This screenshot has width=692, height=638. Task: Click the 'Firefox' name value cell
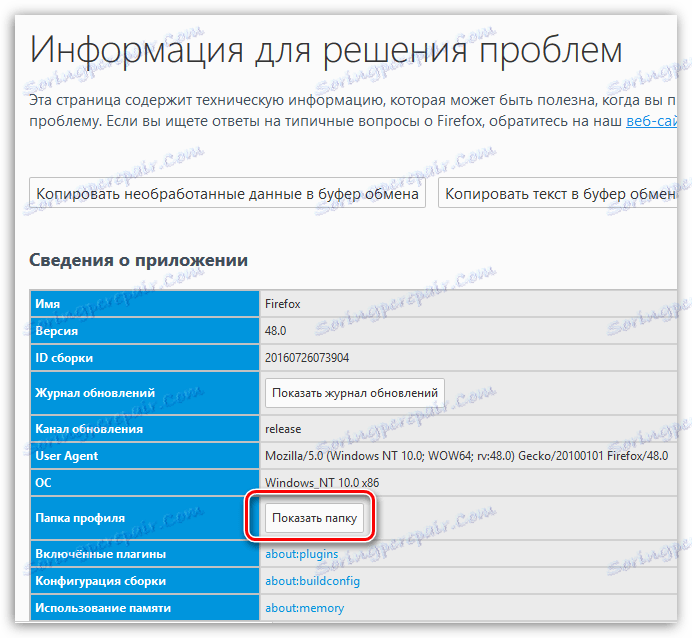pyautogui.click(x=468, y=304)
